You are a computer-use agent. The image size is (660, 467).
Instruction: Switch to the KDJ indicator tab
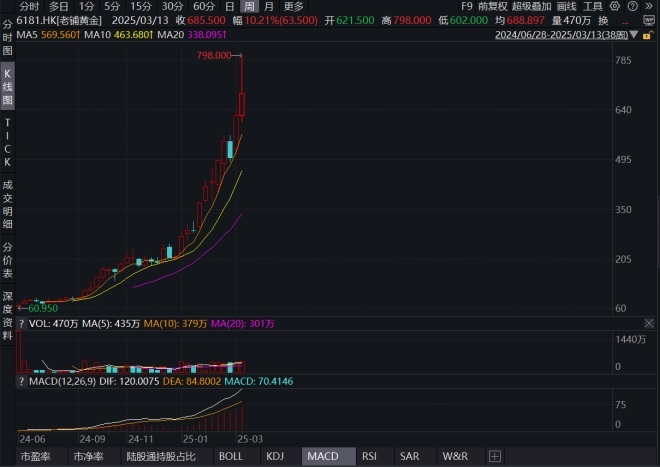275,456
